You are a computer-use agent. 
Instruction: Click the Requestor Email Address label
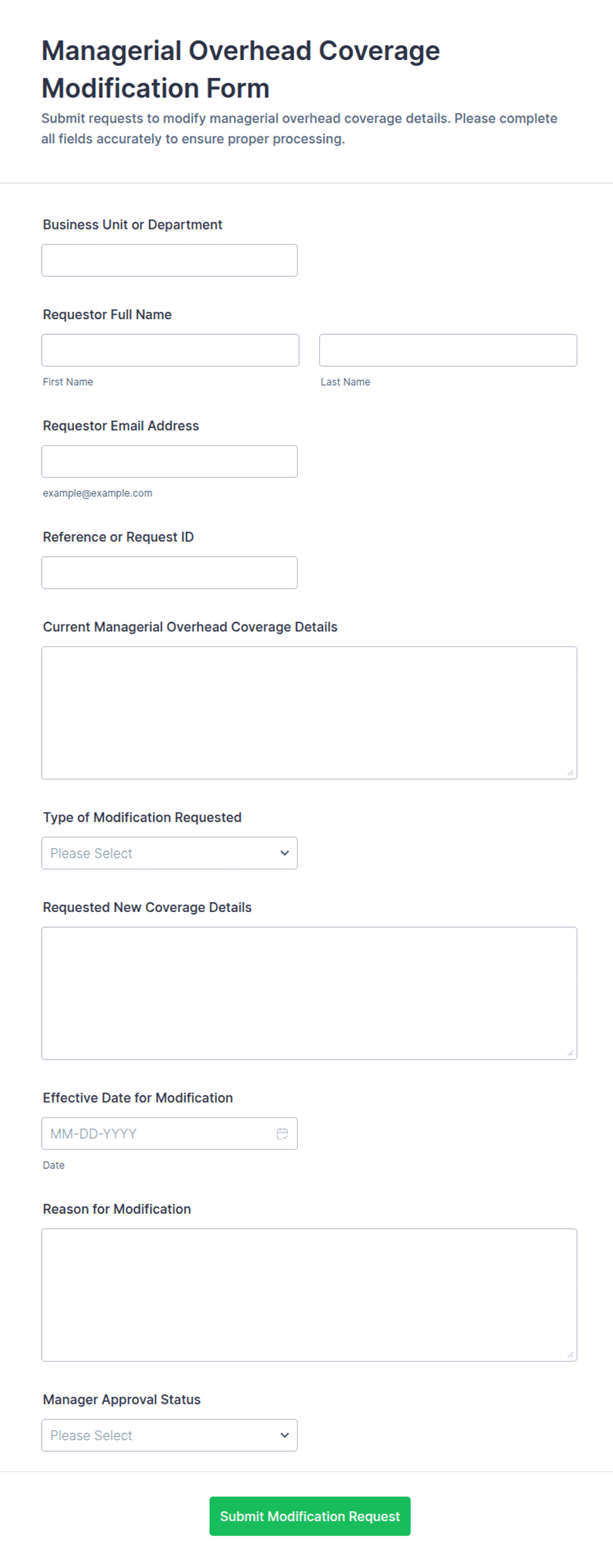(x=121, y=426)
